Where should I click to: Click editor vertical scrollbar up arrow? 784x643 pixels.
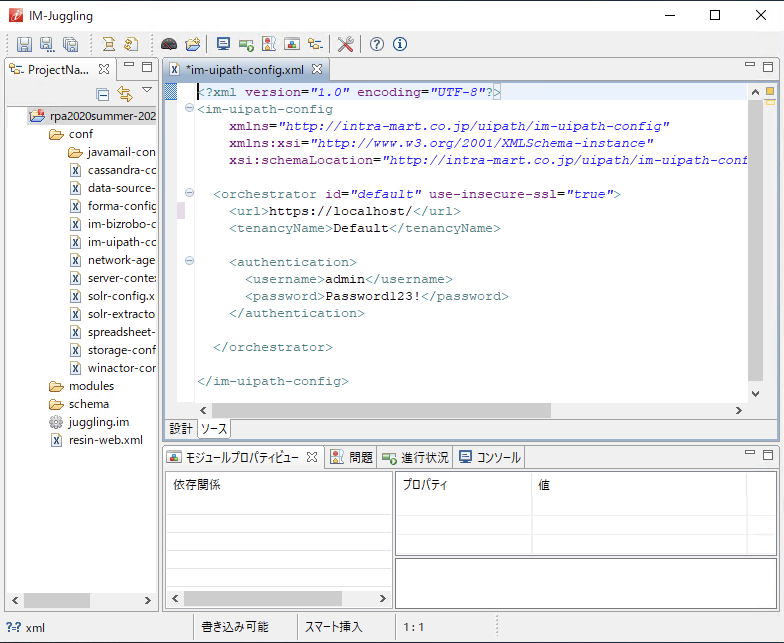(x=756, y=92)
